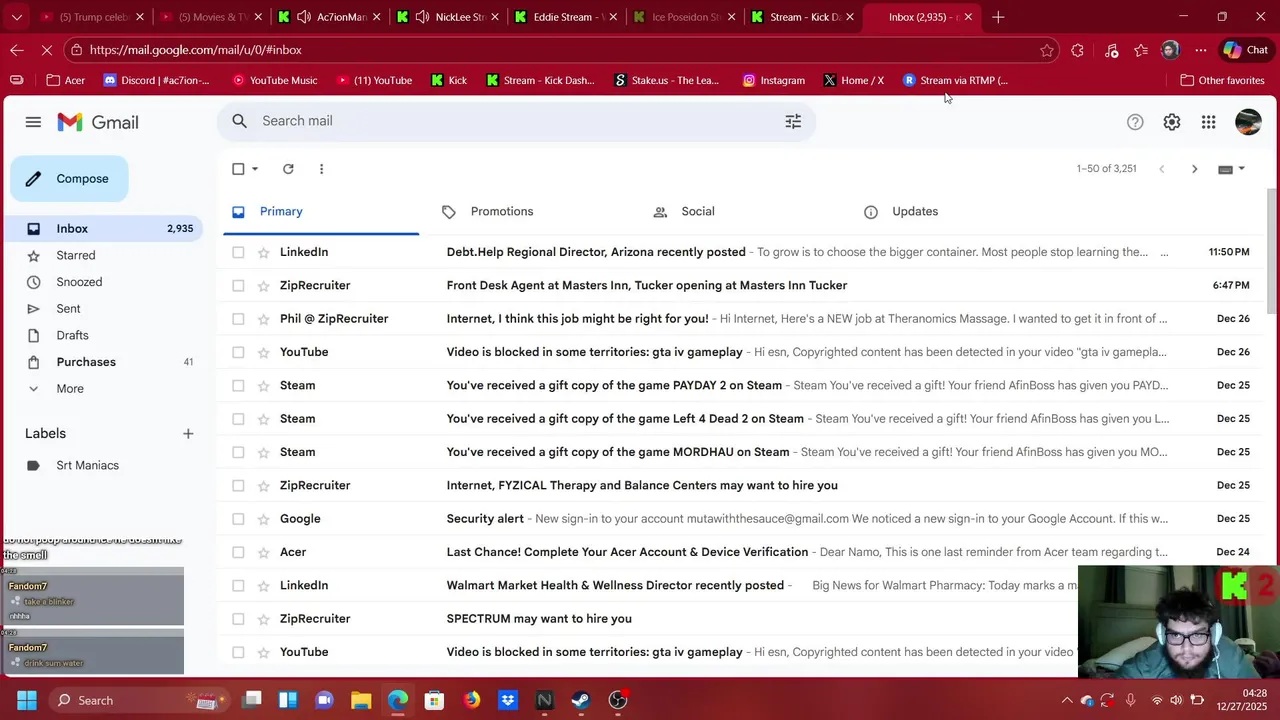Image resolution: width=1280 pixels, height=720 pixels.
Task: Select the Phil @ ZipRecruiter email checkbox
Action: [238, 319]
